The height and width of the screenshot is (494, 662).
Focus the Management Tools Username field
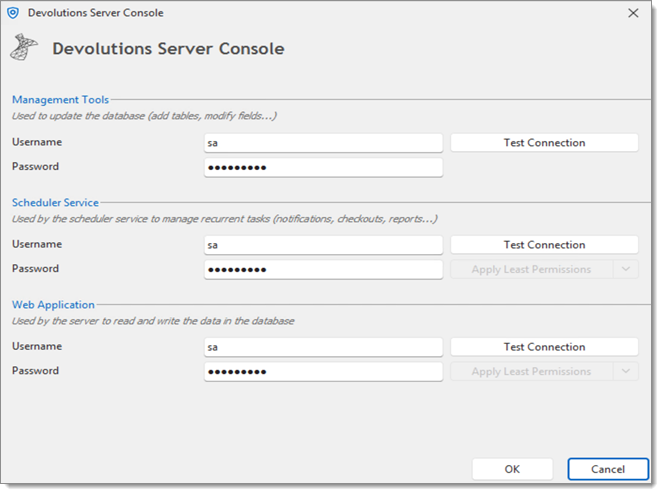click(323, 143)
